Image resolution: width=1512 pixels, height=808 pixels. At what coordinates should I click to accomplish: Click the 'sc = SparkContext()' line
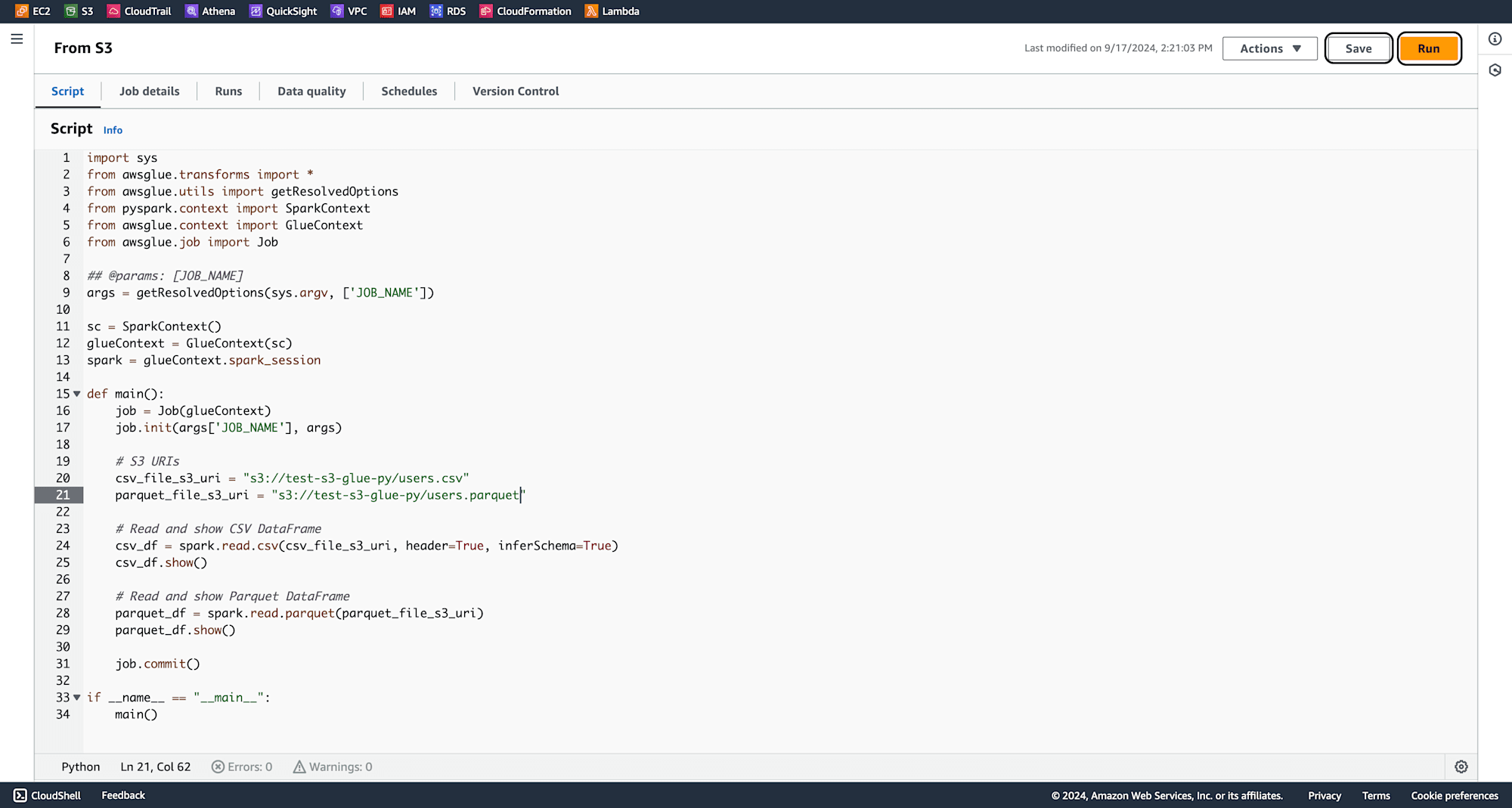[x=154, y=327]
